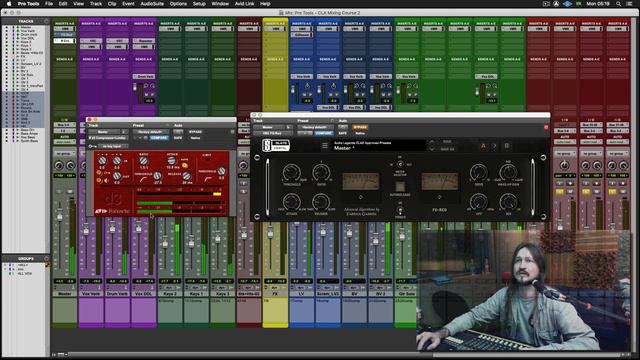
Task: Open the AudioSuite menu
Action: coord(152,4)
